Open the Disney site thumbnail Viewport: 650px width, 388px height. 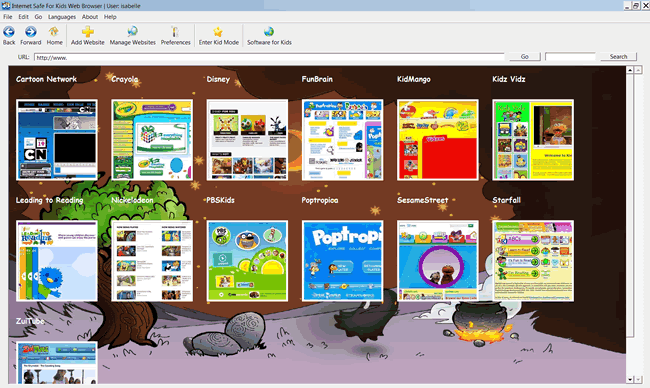pyautogui.click(x=247, y=140)
